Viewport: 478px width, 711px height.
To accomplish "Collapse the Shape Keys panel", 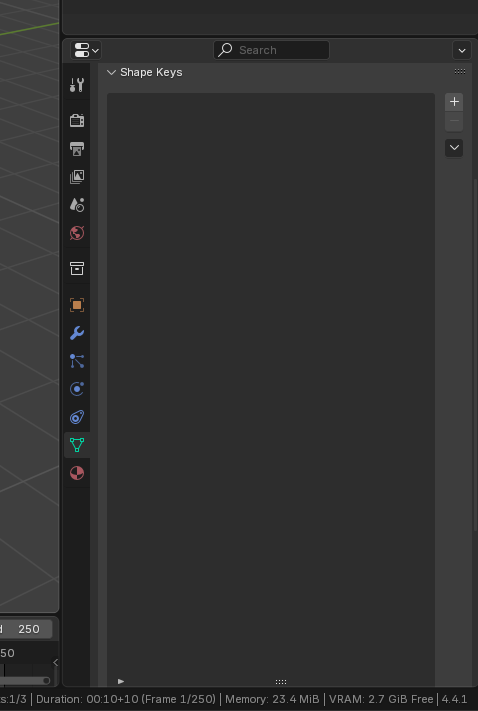I will tap(111, 72).
